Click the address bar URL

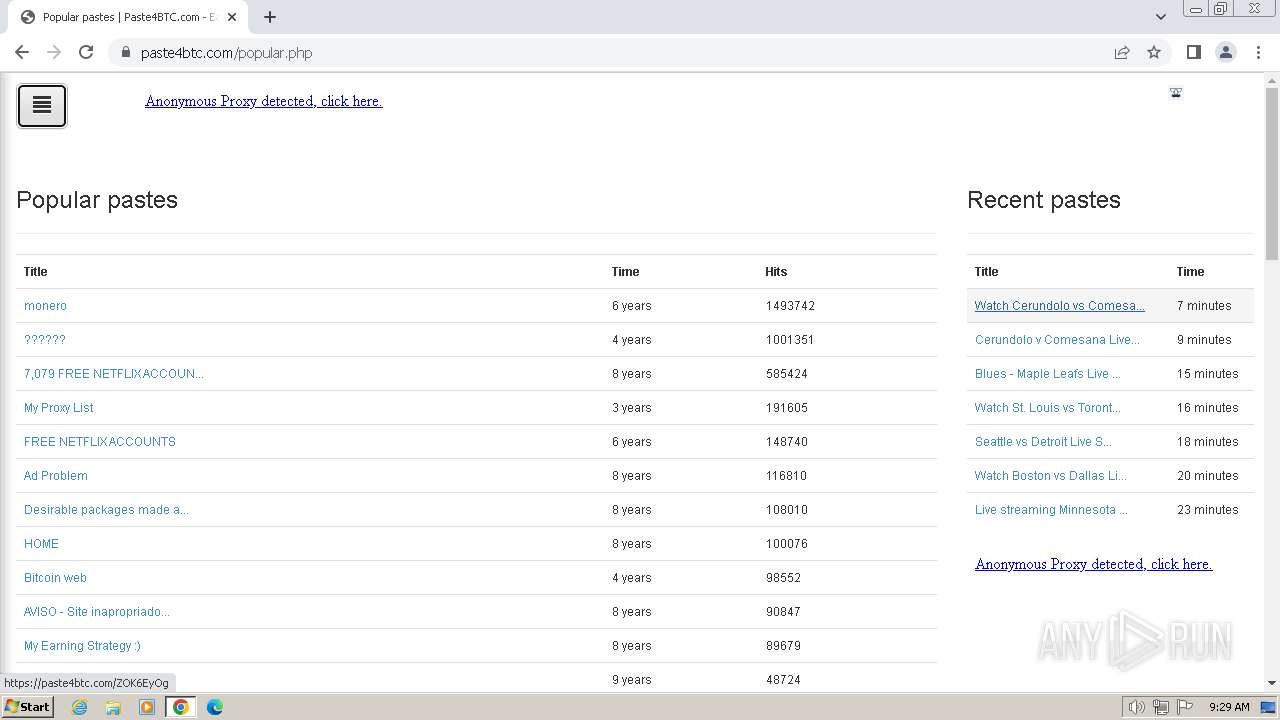(x=226, y=53)
